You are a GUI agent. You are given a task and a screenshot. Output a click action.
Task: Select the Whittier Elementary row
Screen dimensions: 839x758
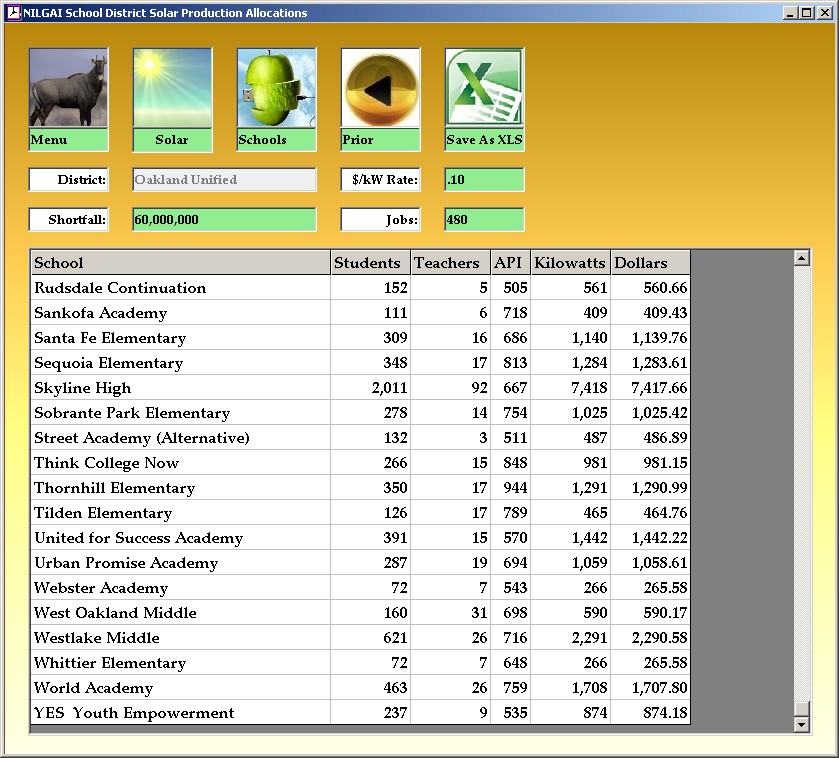coord(361,663)
